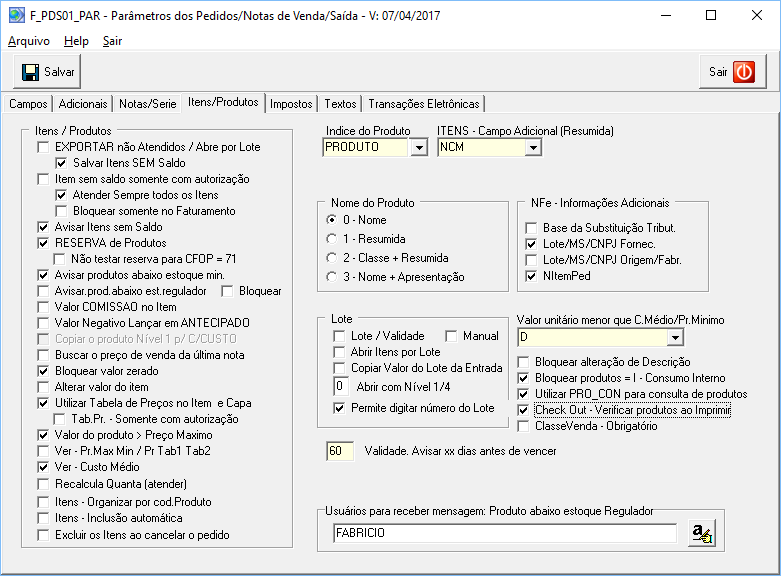Enable Valor COMISSAO no Item
Viewport: 781px width, 576px height.
[43, 307]
